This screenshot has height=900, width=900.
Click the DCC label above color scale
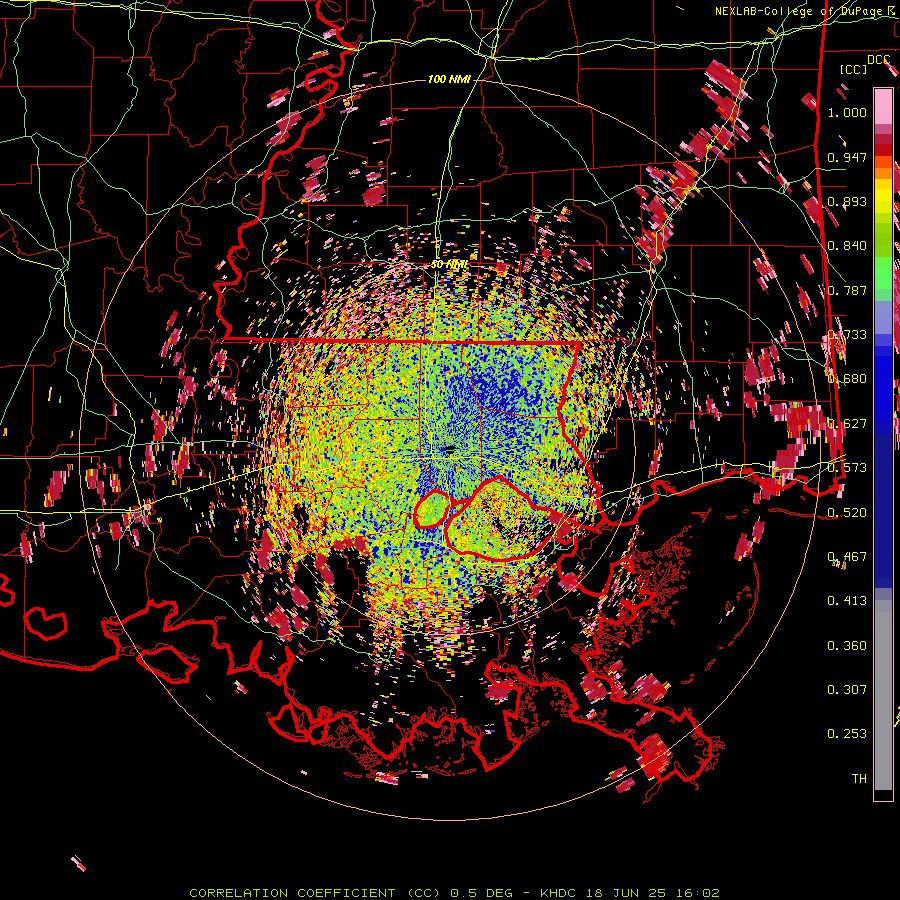879,60
